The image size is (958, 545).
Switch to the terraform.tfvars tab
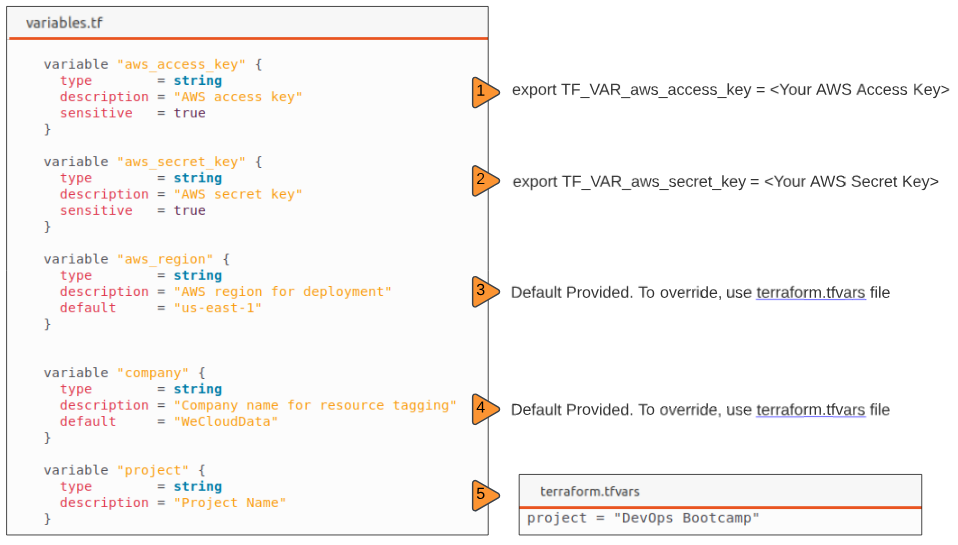589,491
